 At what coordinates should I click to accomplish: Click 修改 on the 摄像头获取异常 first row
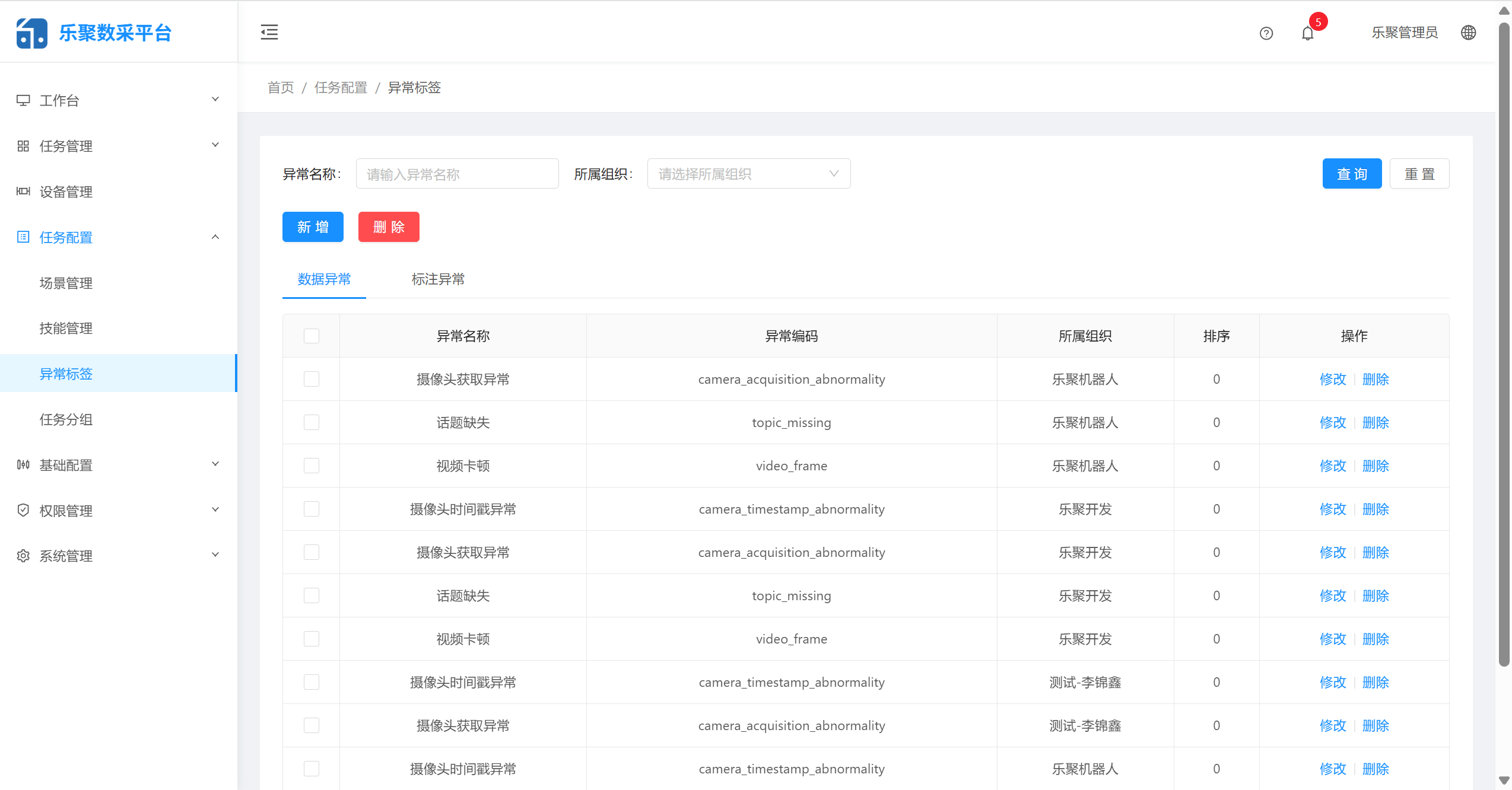[1333, 379]
